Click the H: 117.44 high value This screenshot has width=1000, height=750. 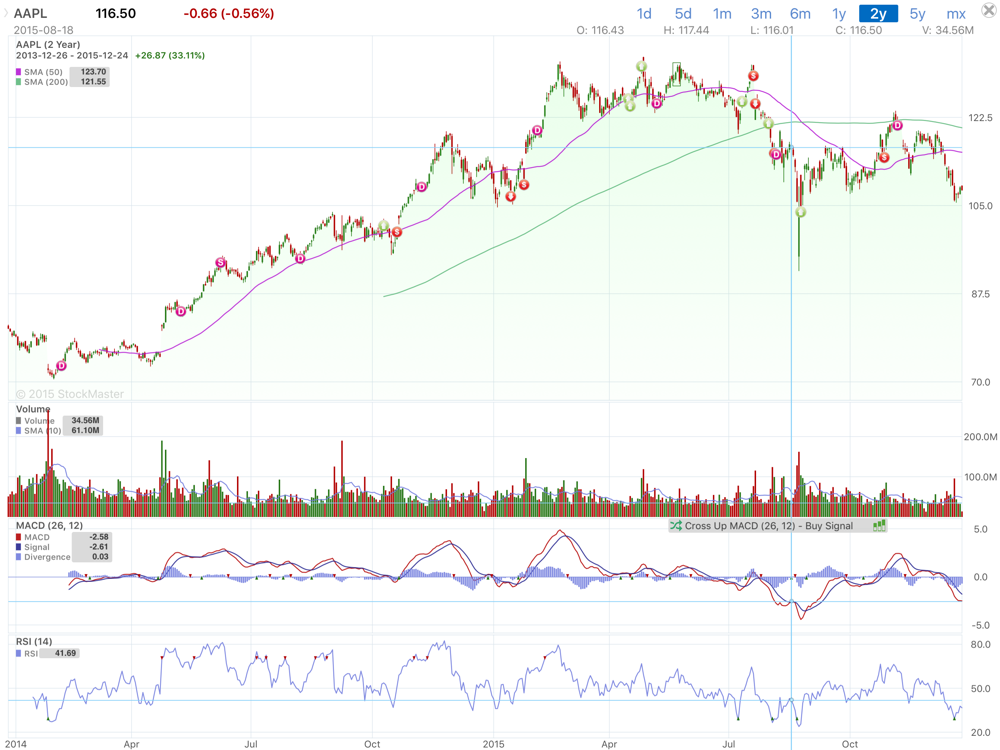pos(686,30)
